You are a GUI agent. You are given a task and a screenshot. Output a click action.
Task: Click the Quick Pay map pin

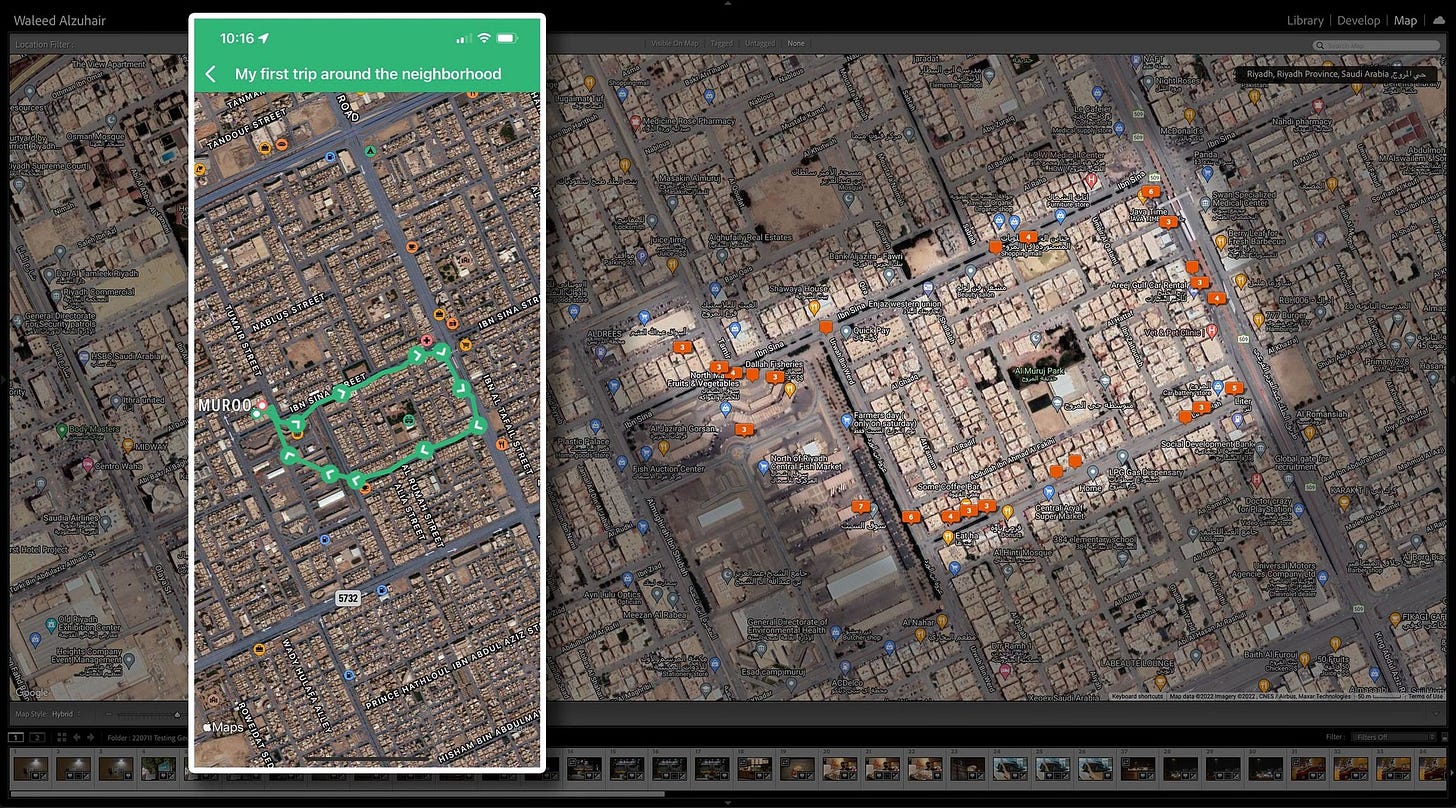tap(846, 333)
